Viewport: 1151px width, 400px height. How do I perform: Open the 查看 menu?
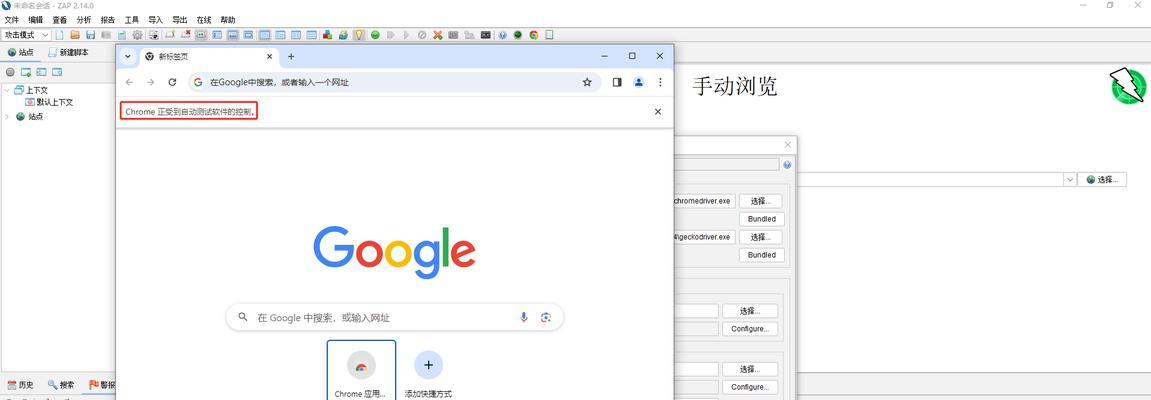click(59, 21)
